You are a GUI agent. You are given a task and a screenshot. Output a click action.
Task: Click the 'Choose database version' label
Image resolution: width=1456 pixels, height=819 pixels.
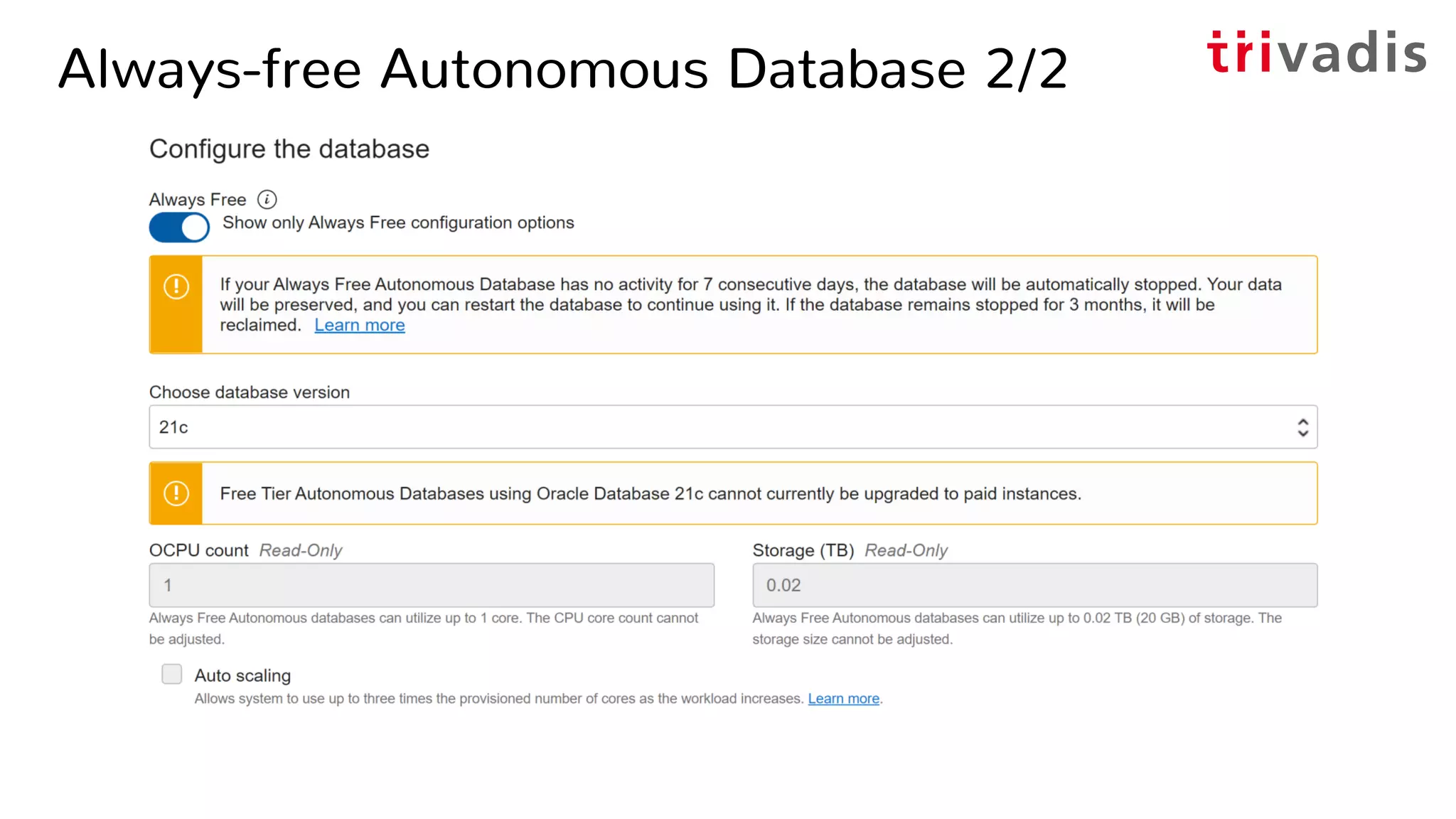tap(250, 392)
